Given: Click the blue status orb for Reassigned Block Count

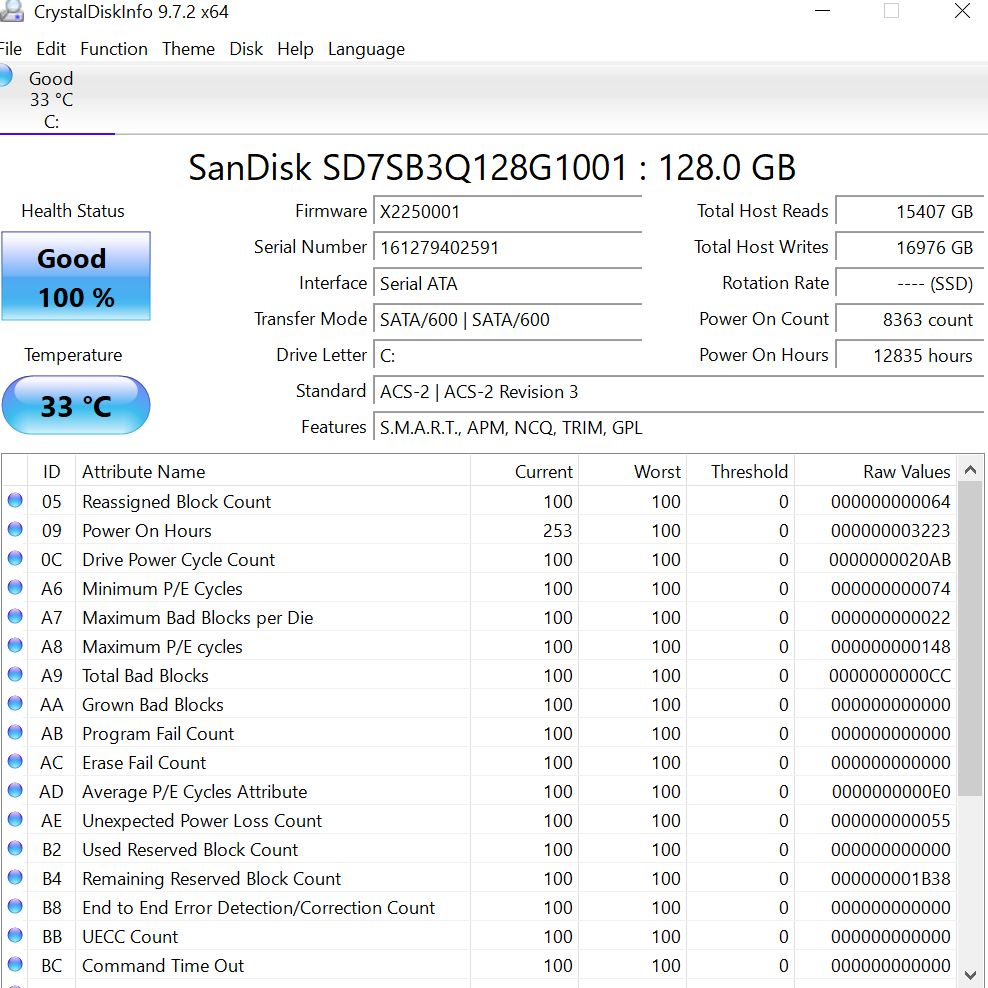Looking at the screenshot, I should pyautogui.click(x=15, y=501).
